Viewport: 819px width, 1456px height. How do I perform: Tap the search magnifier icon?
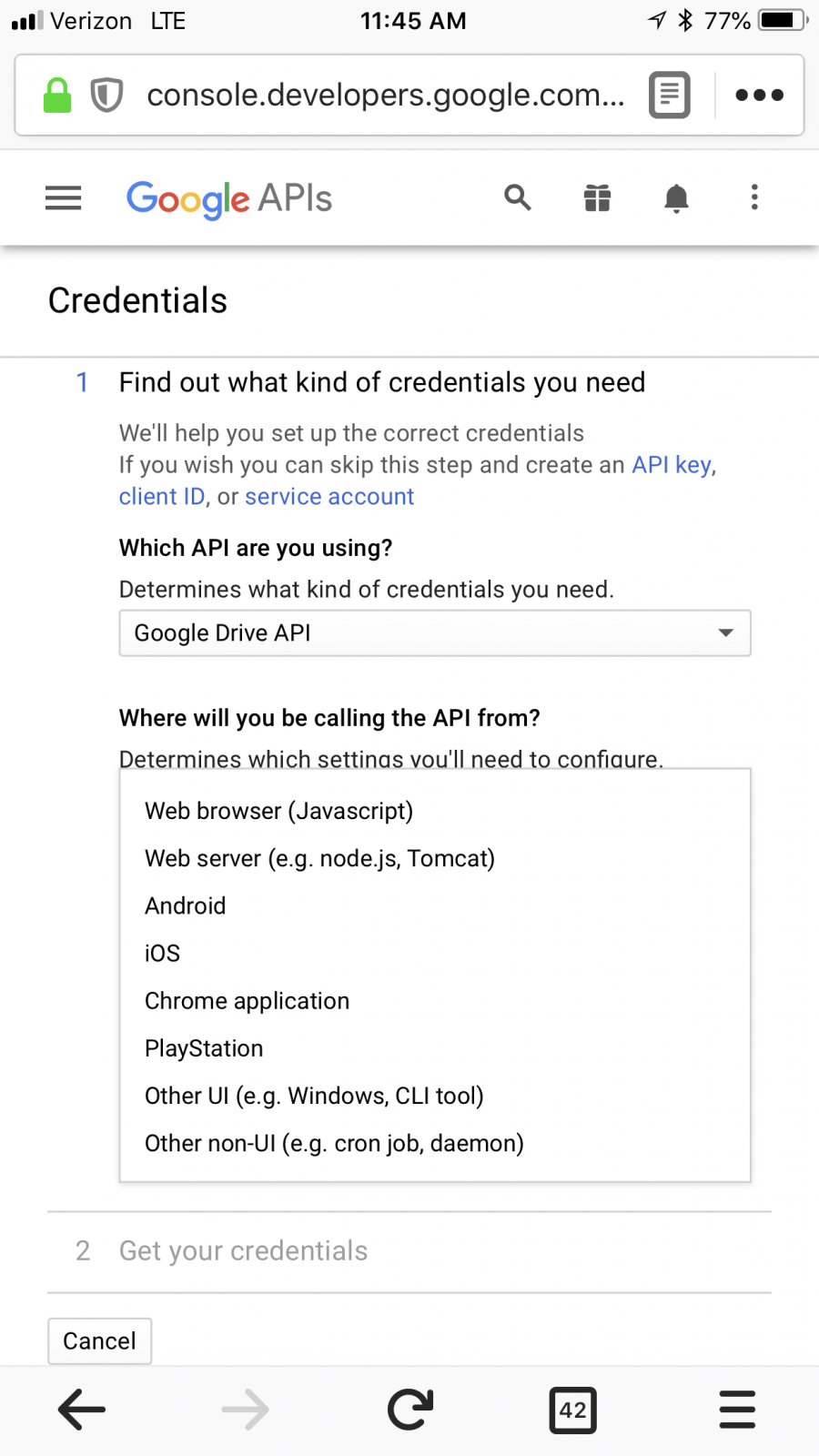click(518, 197)
